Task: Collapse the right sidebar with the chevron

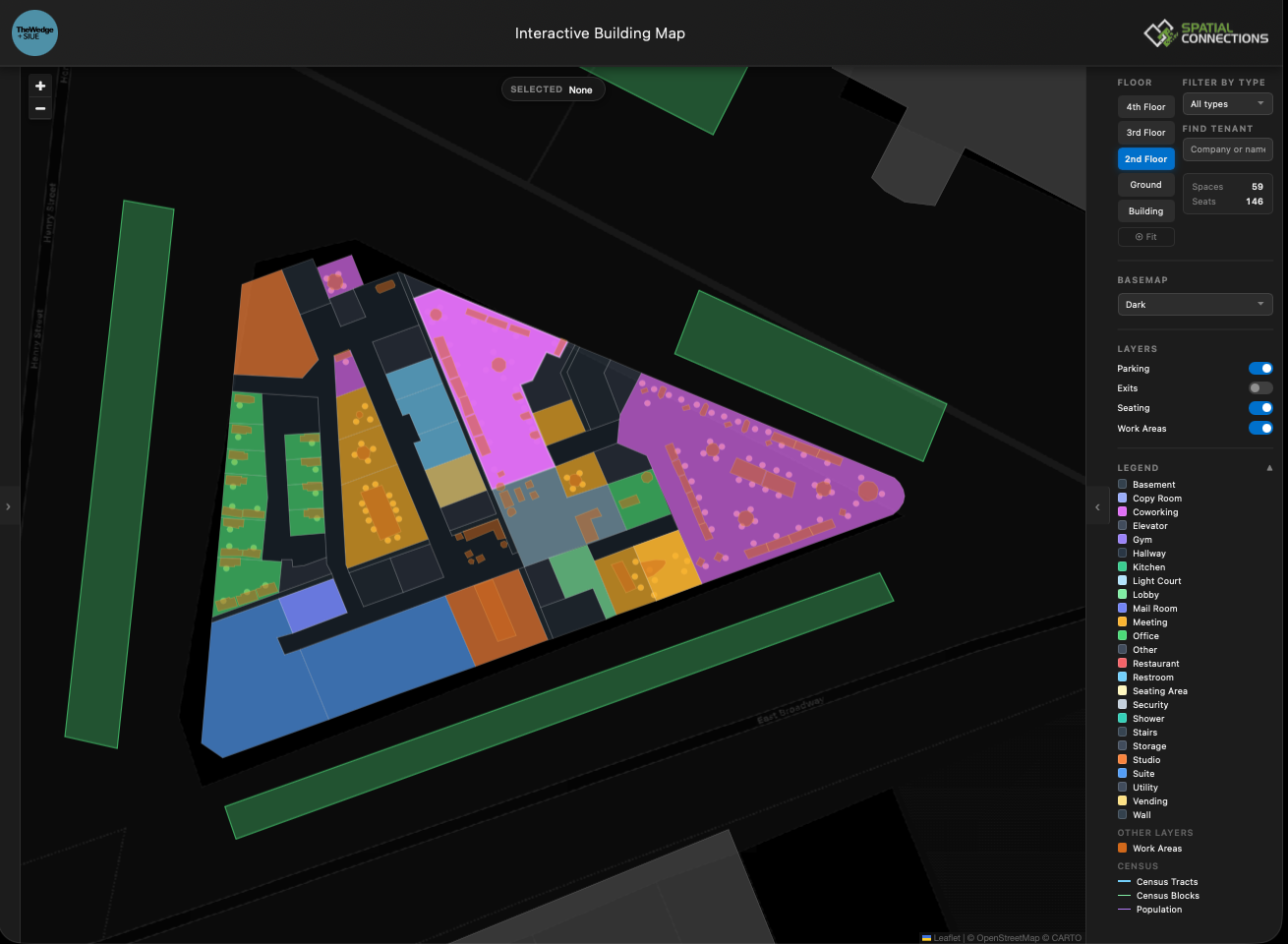Action: [1097, 505]
